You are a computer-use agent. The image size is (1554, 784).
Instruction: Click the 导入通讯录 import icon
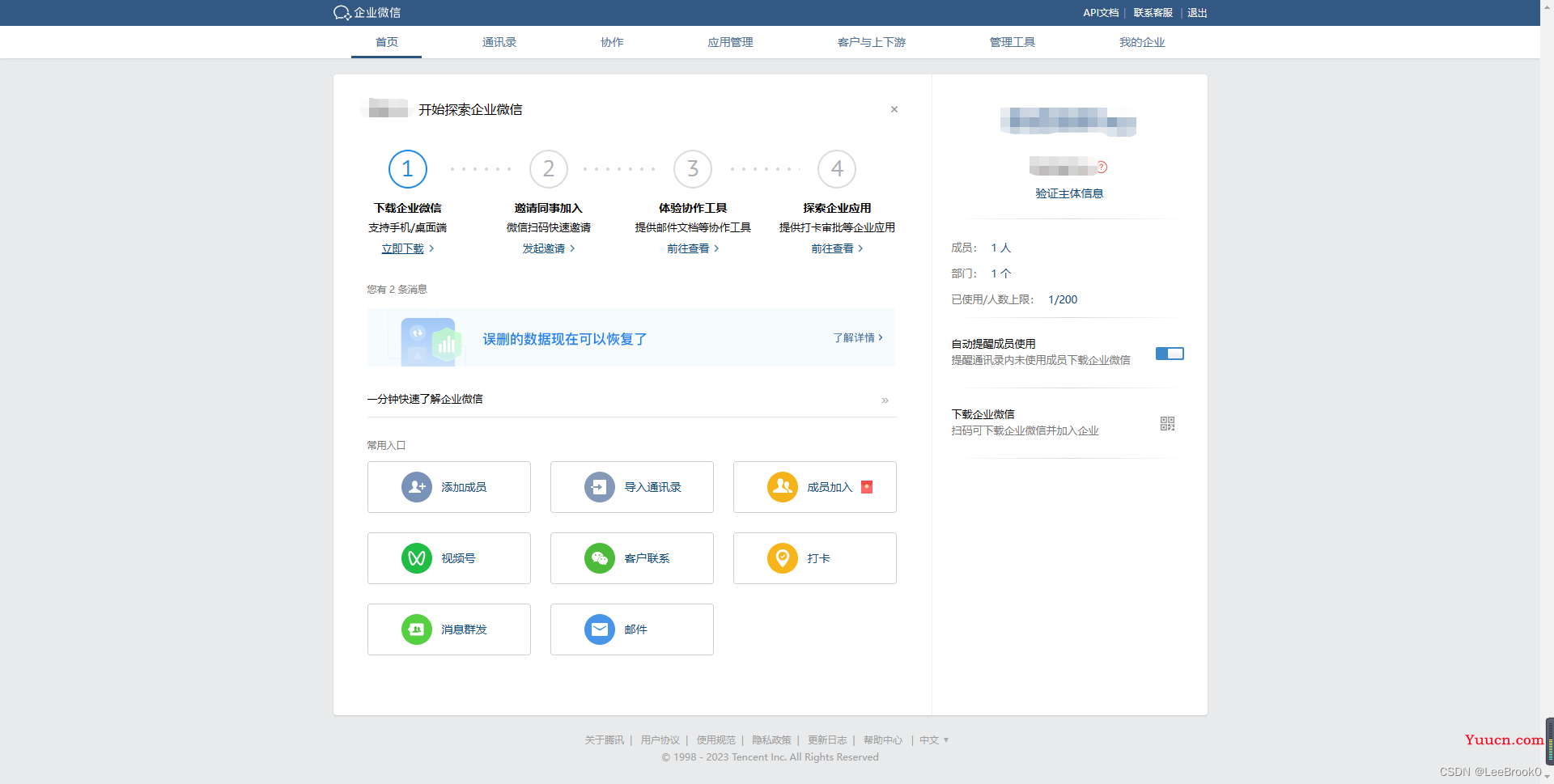point(600,487)
